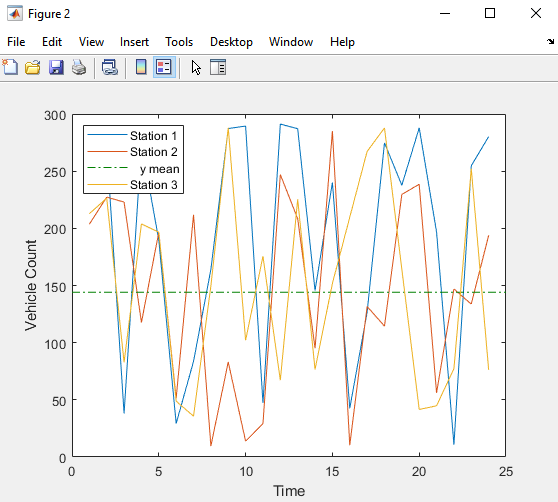Select the Edit Plot arrow tool

[196, 67]
